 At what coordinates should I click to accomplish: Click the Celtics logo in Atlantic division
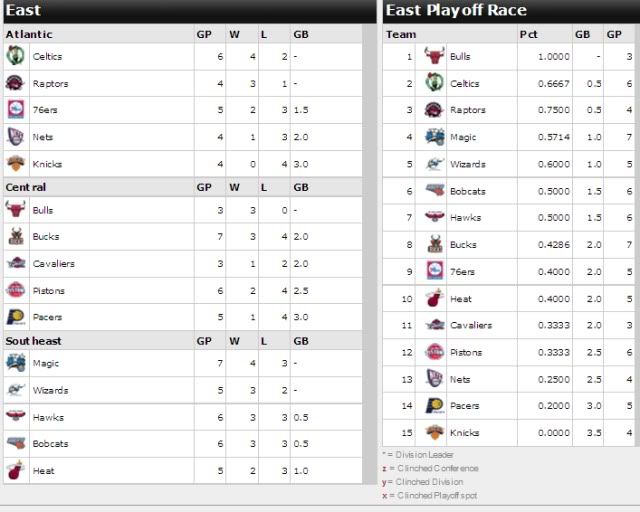[16, 56]
